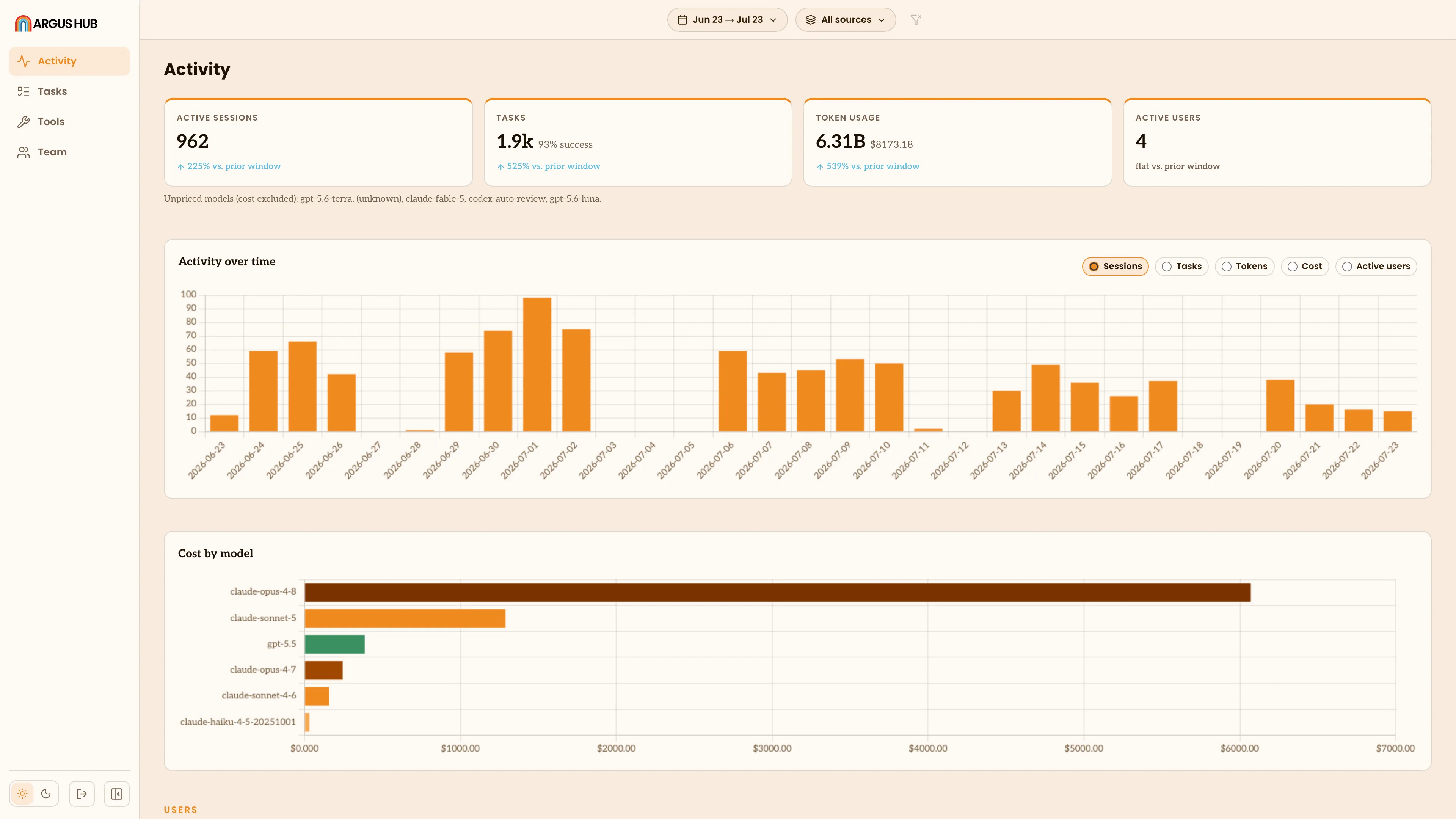Viewport: 1456px width, 819px height.
Task: Click the 'Cost by model' heading
Action: point(215,554)
